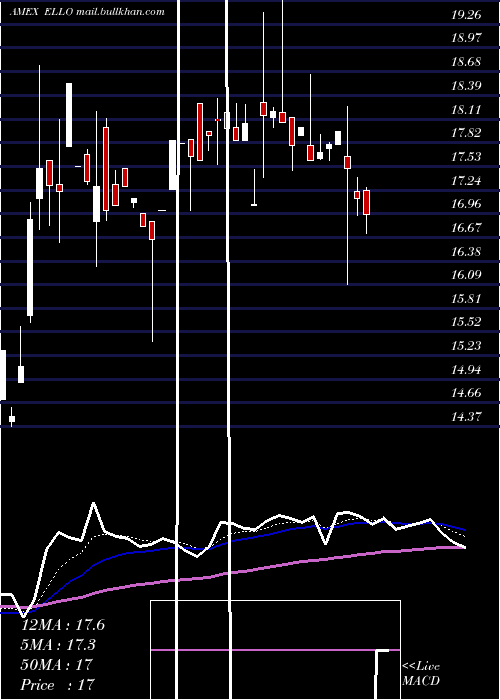Click the 18.39 price axis label
Viewport: 500px width, 700px height.
click(x=466, y=85)
